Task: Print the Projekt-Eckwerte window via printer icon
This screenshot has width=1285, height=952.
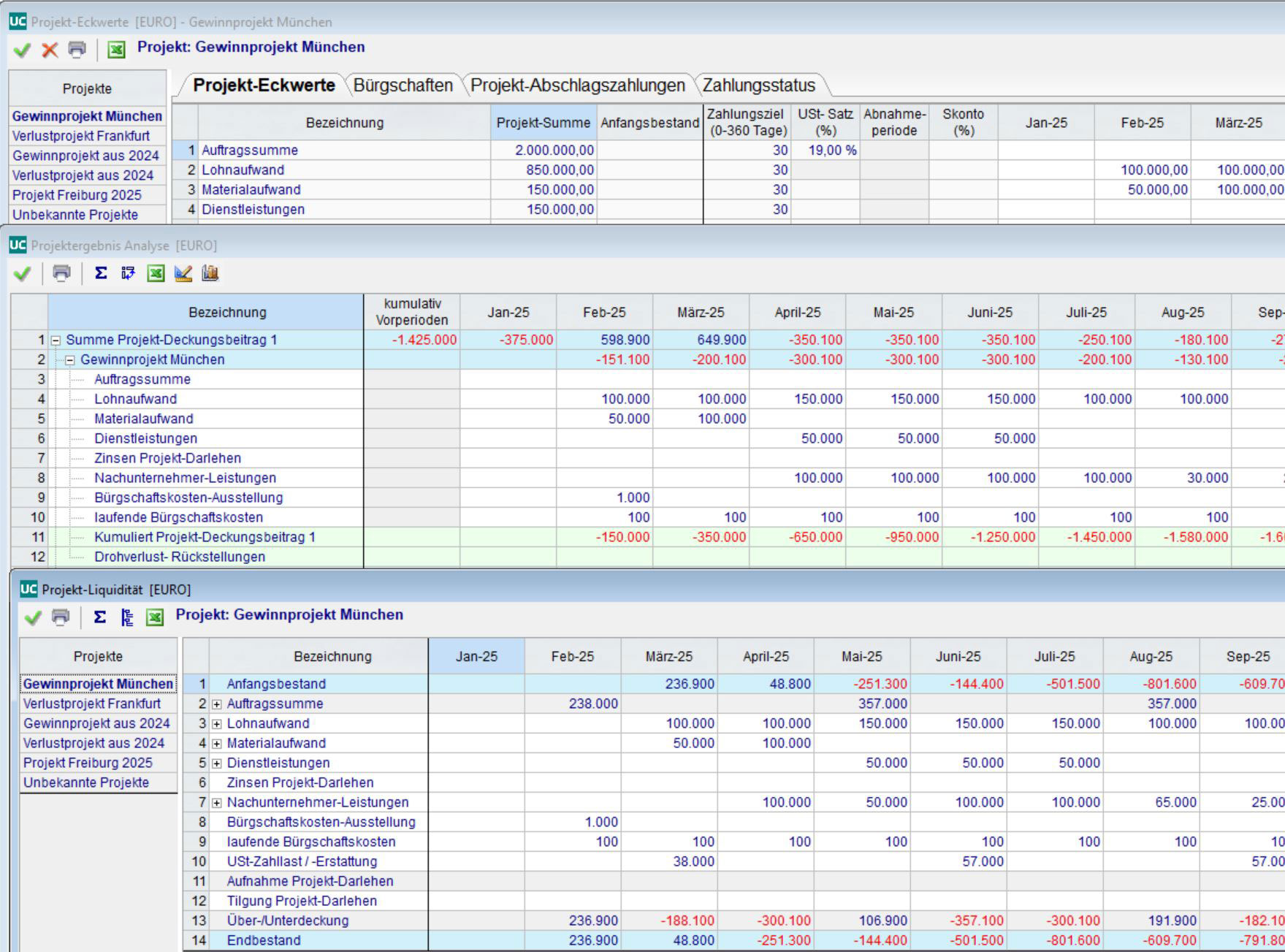Action: (77, 50)
